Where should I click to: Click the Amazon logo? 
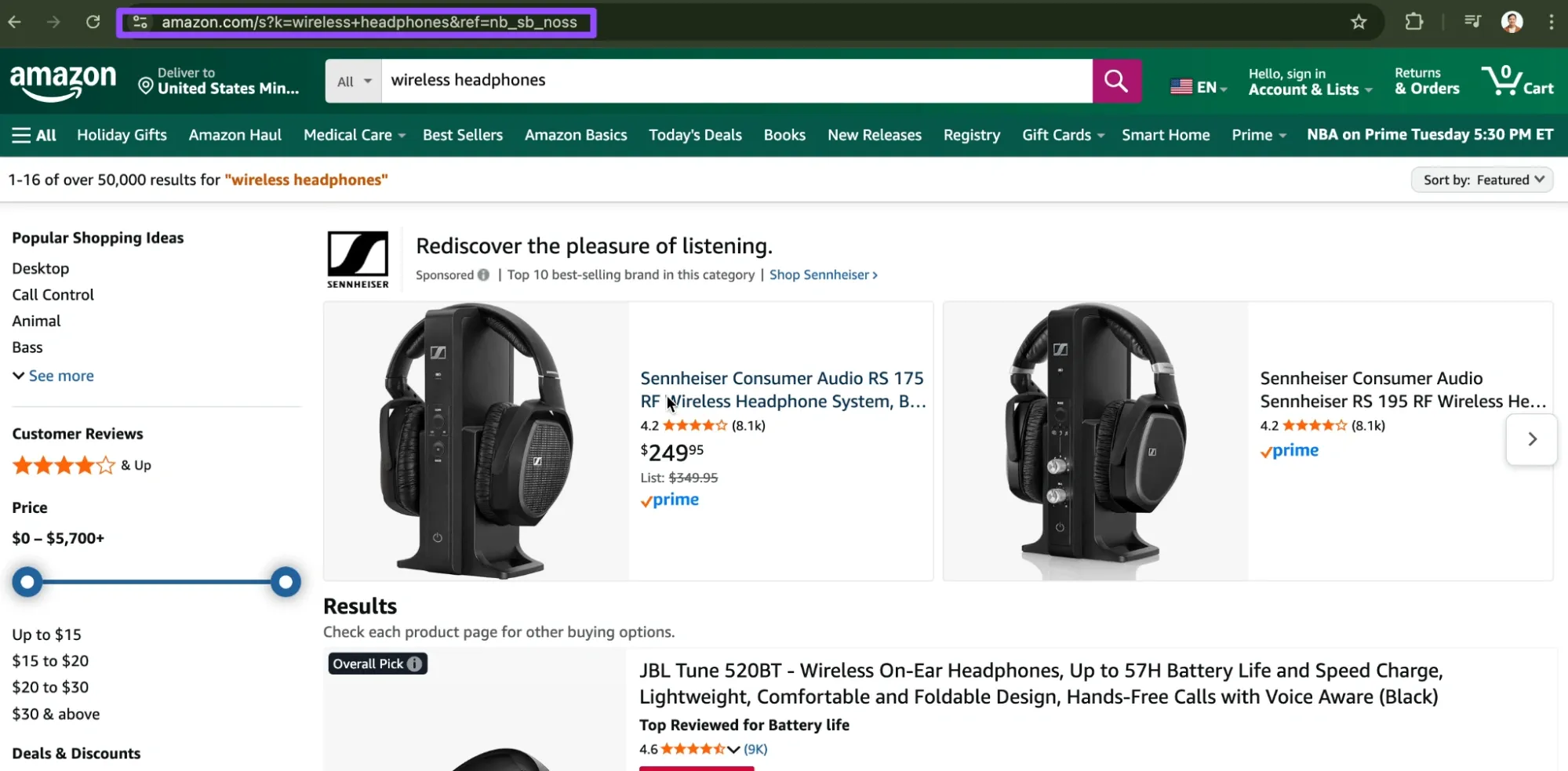[x=64, y=82]
